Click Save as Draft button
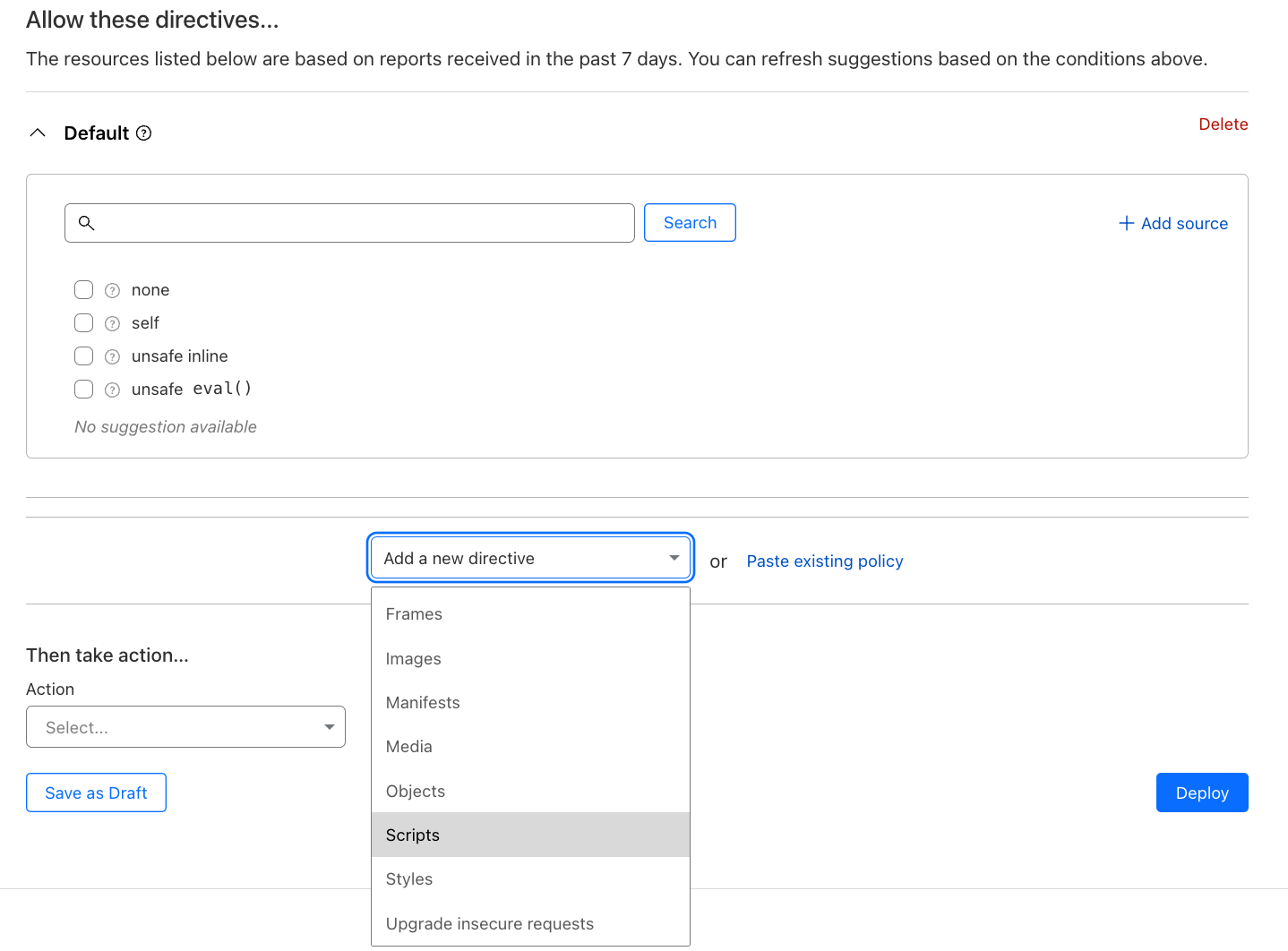The image size is (1288, 951). 96,792
